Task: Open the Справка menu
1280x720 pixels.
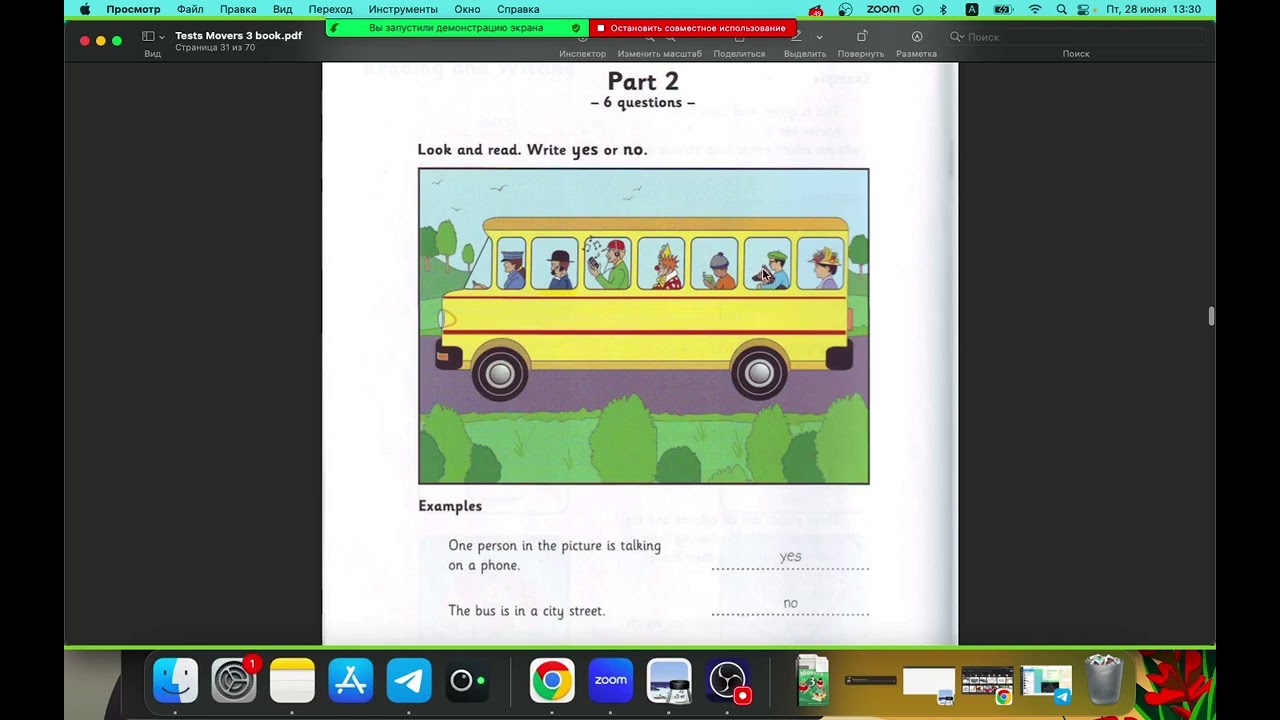Action: 518,9
